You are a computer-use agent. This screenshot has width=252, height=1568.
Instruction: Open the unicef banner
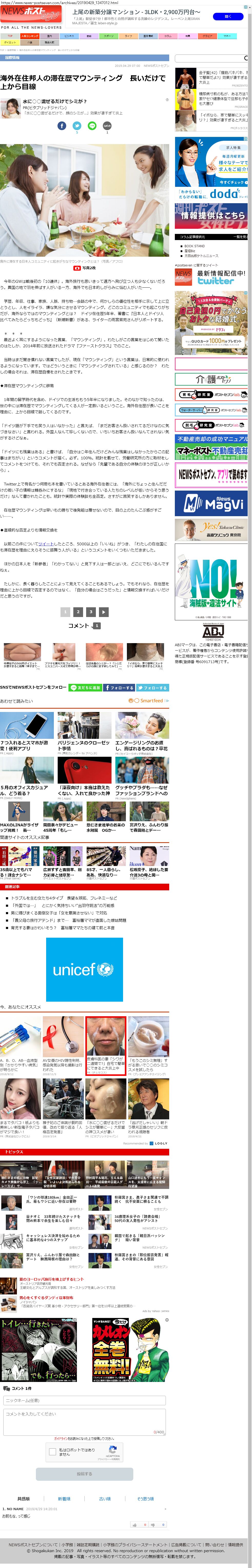(84, 969)
